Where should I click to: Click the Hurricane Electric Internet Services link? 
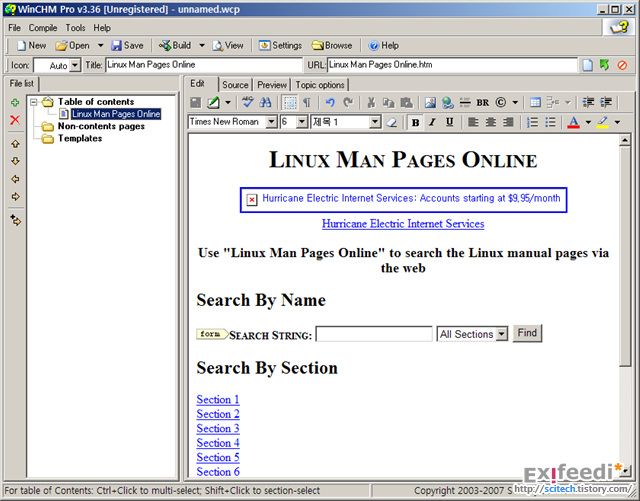(403, 224)
